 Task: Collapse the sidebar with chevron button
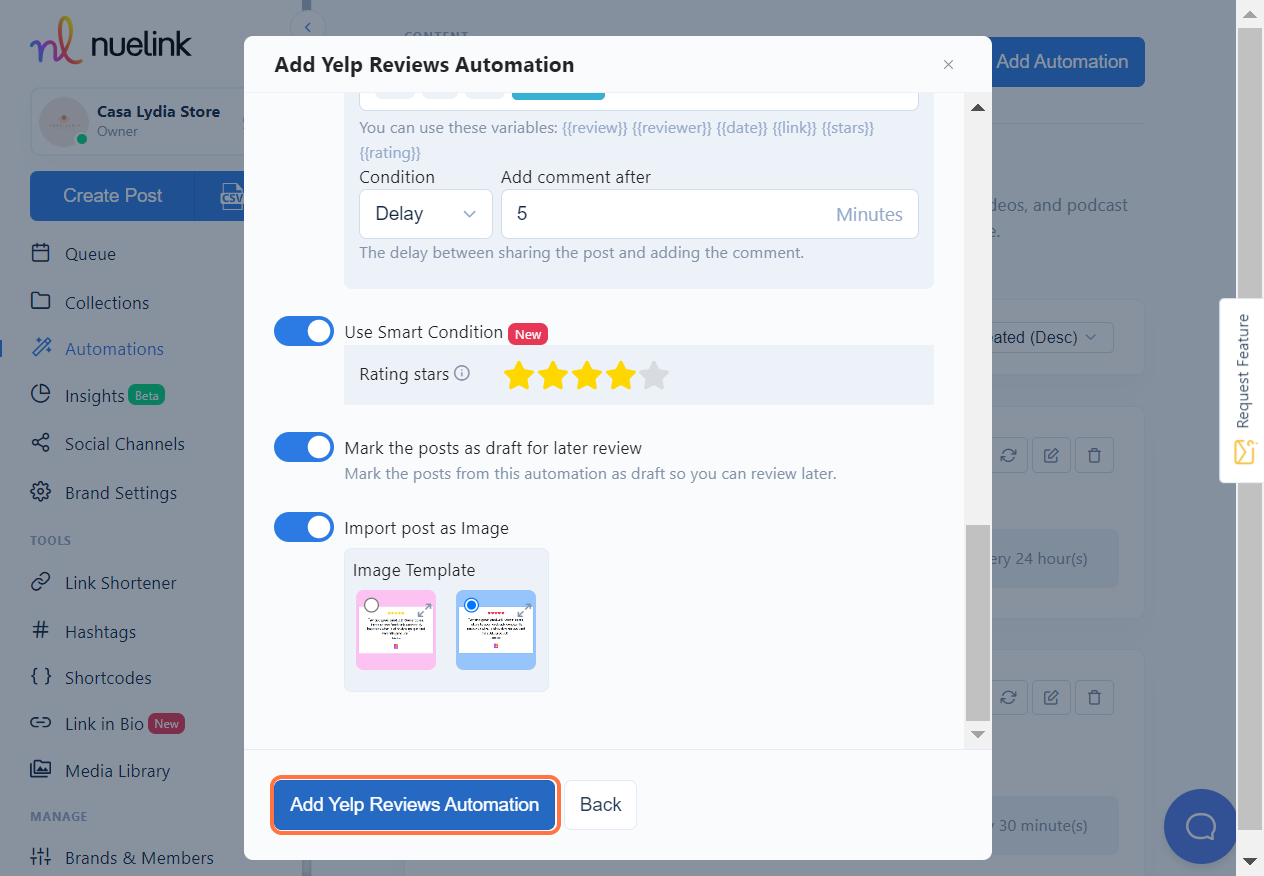pyautogui.click(x=308, y=27)
